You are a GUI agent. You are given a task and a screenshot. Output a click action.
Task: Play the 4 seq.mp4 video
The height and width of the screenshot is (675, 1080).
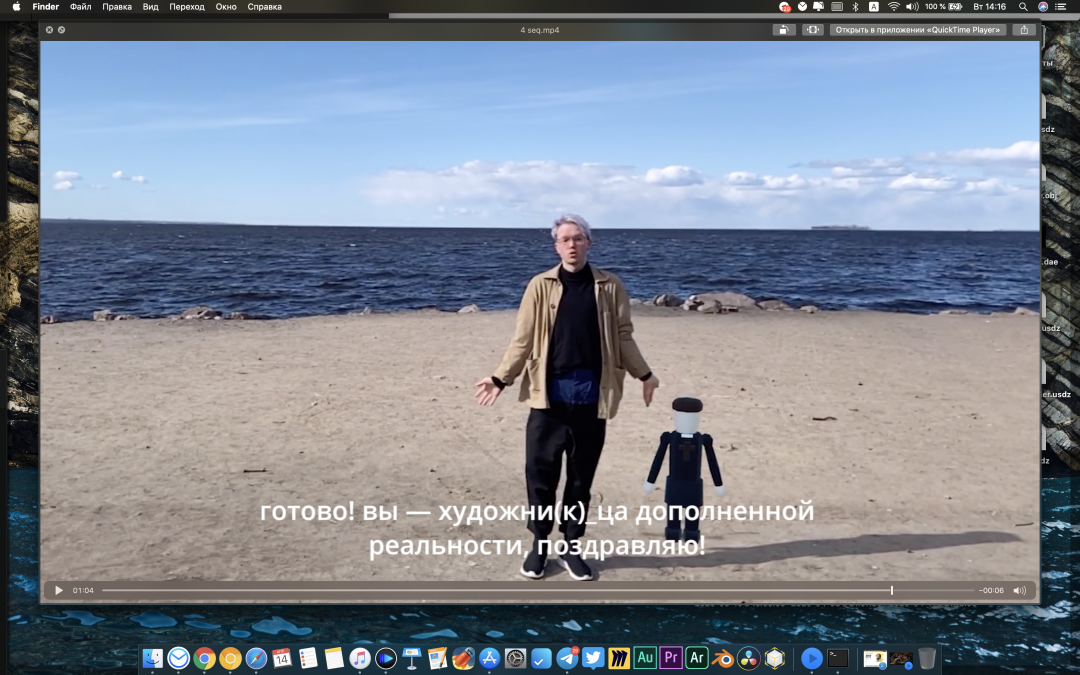pyautogui.click(x=59, y=590)
